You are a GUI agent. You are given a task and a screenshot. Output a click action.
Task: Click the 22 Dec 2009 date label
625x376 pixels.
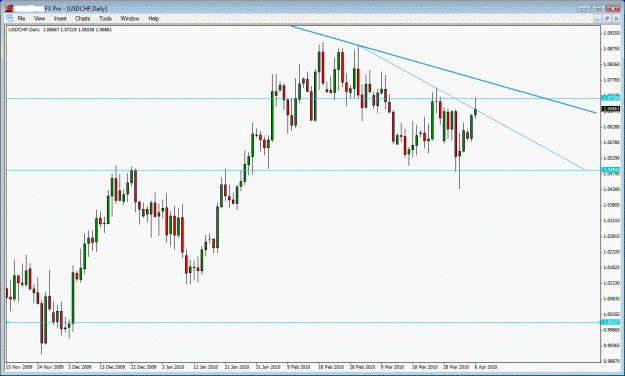pyautogui.click(x=144, y=367)
